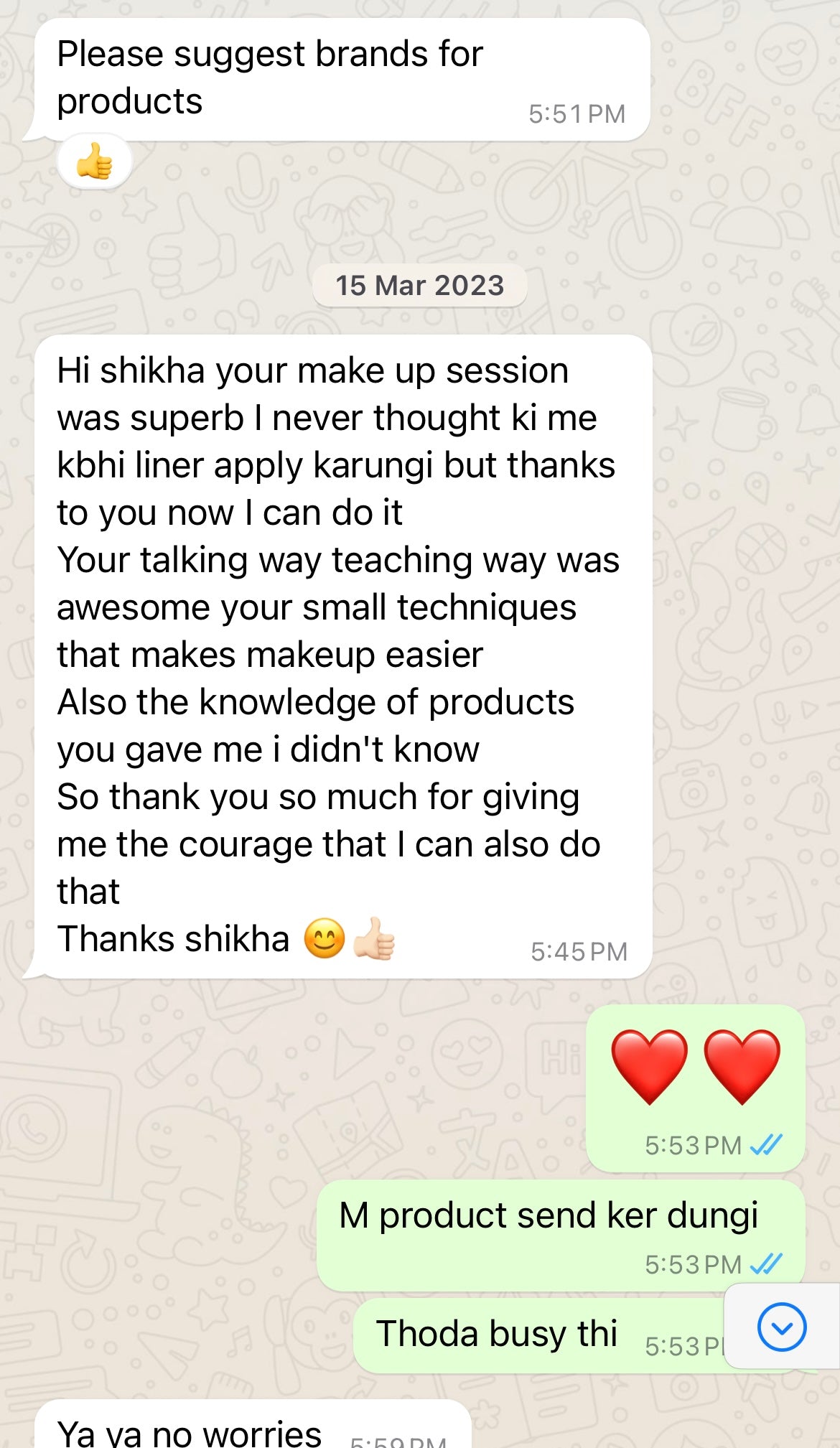
Task: Select the 'M product send ker dungi' bubble
Action: coord(561,1236)
